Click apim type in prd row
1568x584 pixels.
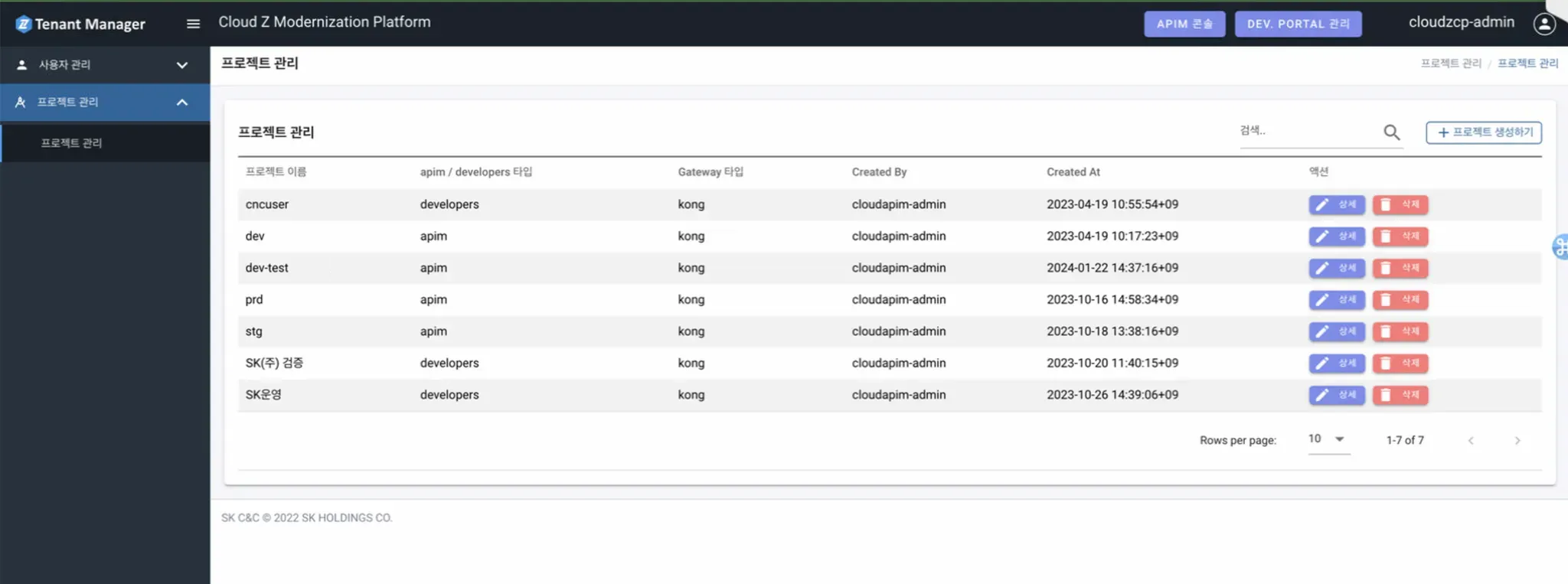433,300
